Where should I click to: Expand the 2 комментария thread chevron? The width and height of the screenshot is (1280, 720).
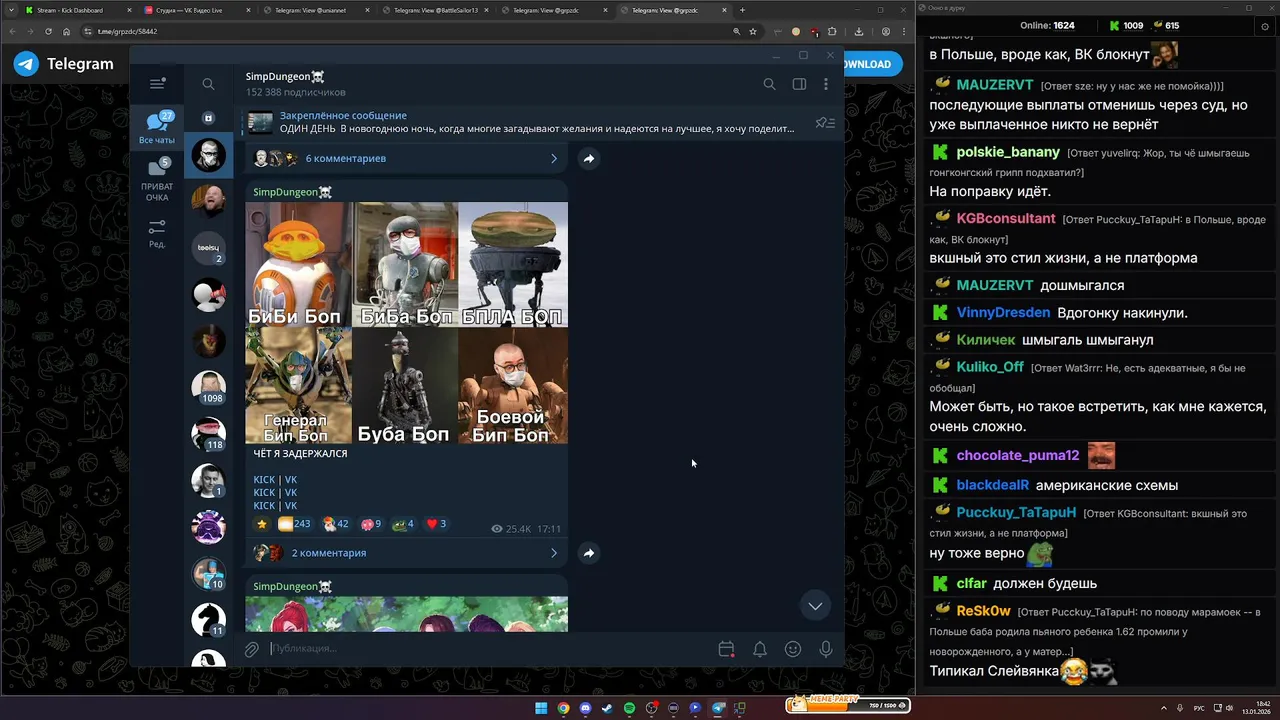click(x=554, y=553)
